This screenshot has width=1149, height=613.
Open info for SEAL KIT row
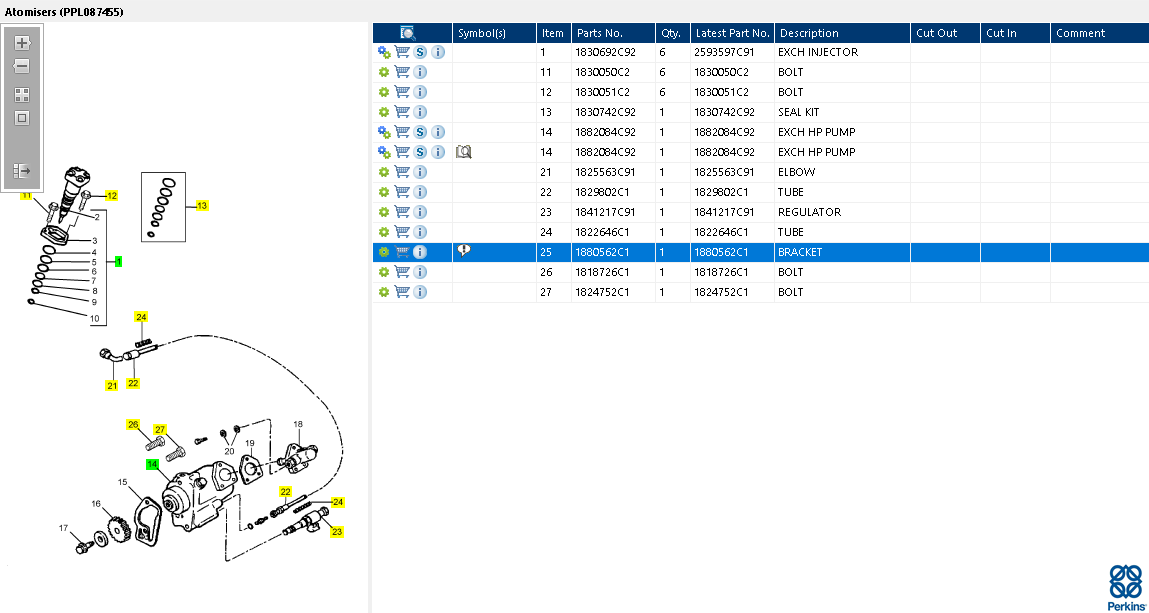[x=420, y=112]
